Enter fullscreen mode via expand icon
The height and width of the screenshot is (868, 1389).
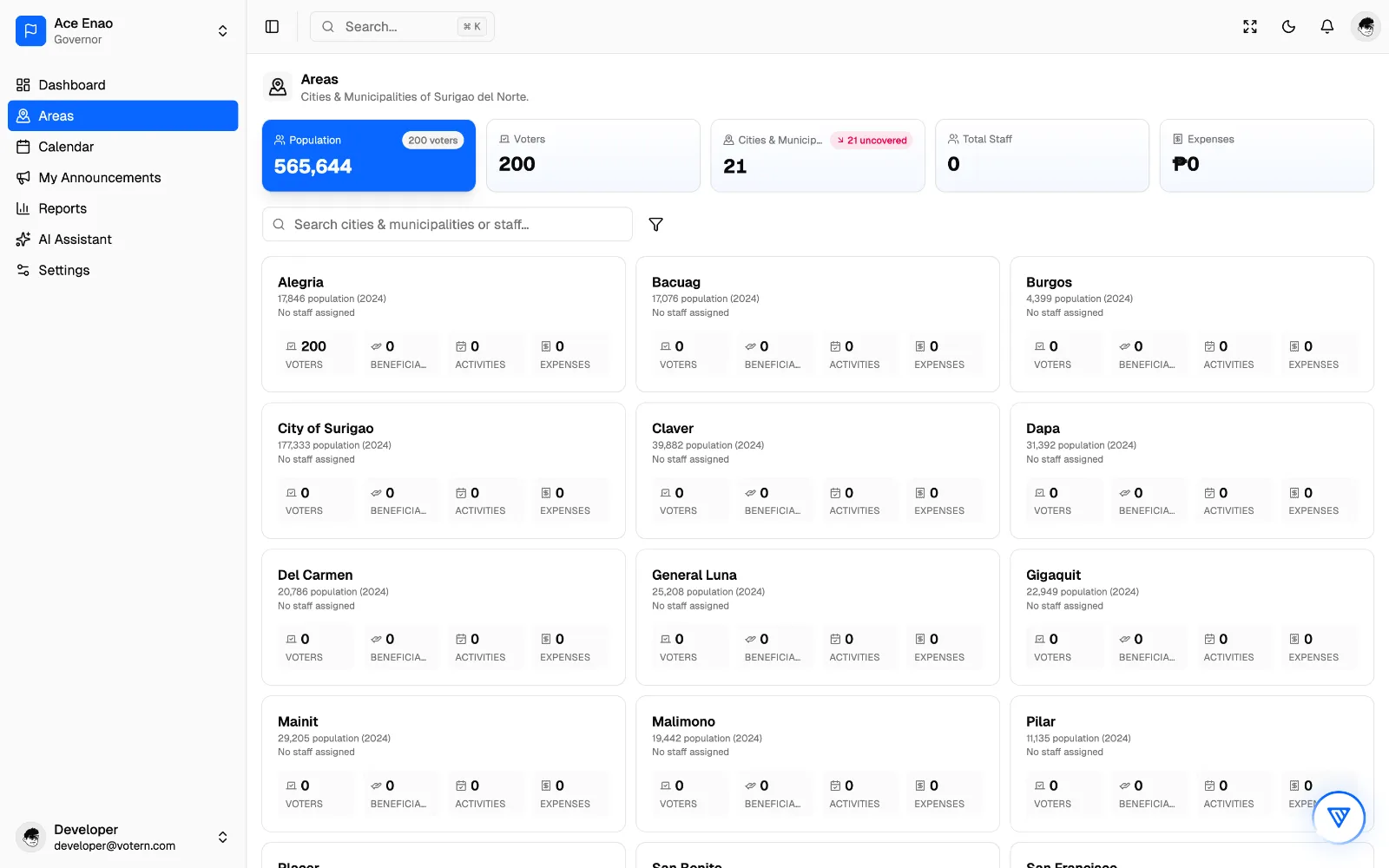[1250, 27]
